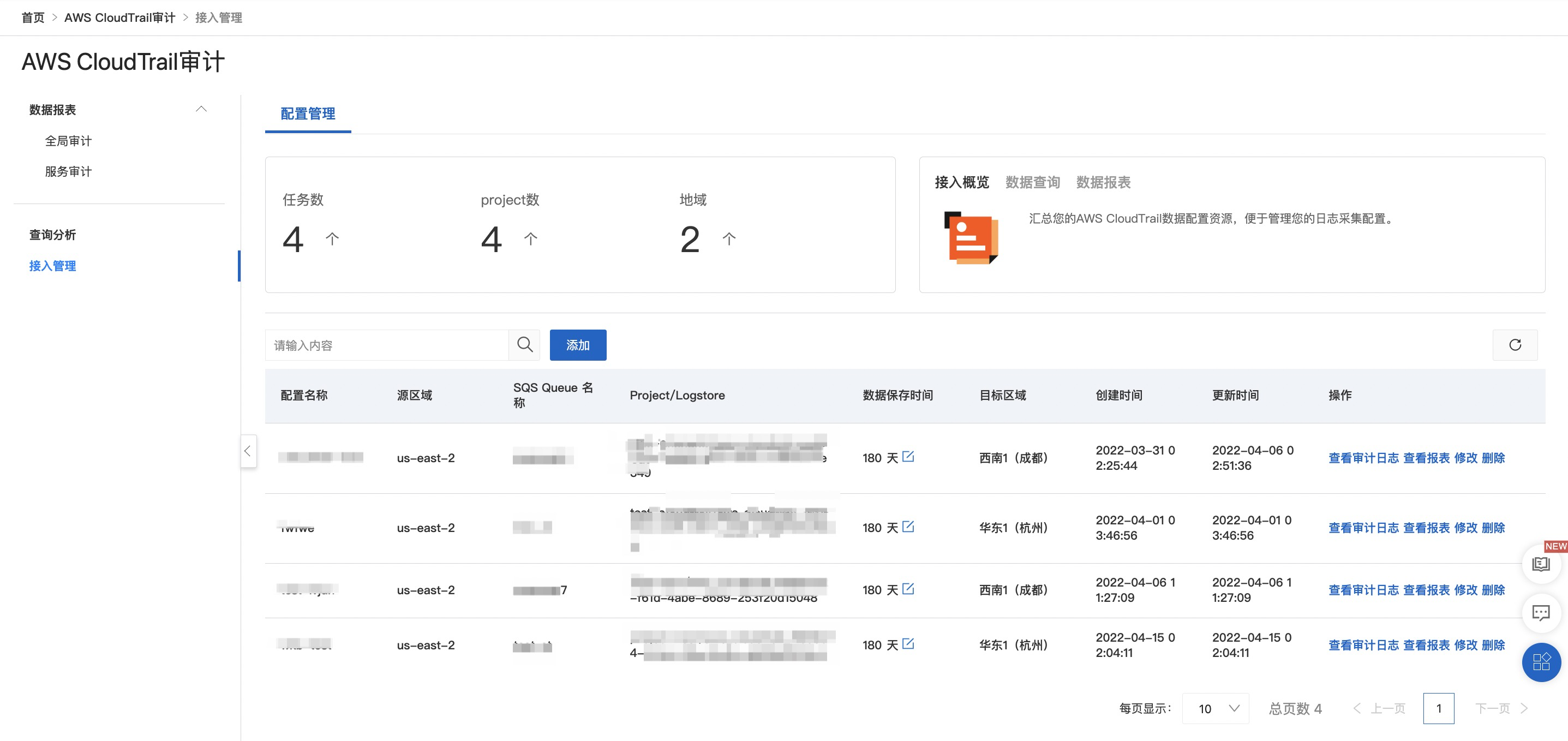Go to 首页 via breadcrumb
Screen dimensions: 1568x741
click(33, 17)
